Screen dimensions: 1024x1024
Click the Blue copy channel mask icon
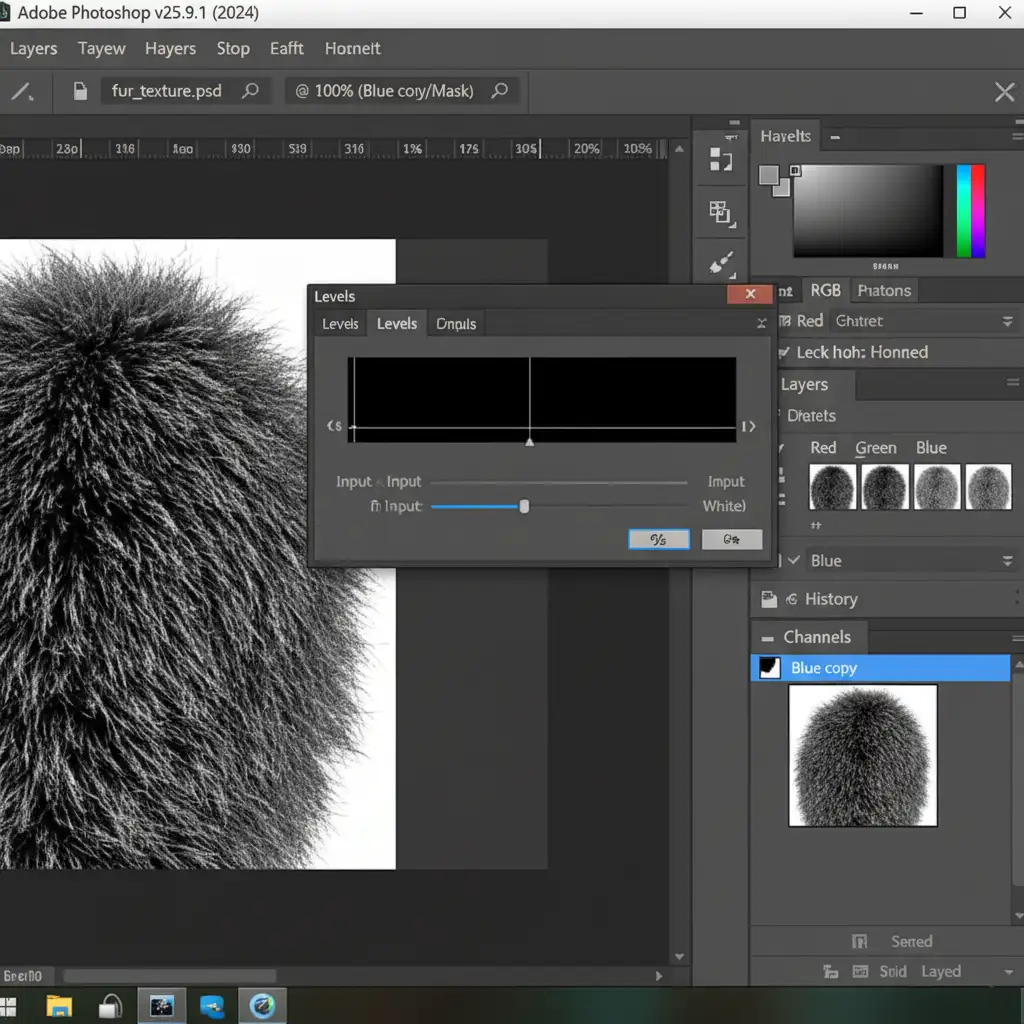[x=769, y=668]
